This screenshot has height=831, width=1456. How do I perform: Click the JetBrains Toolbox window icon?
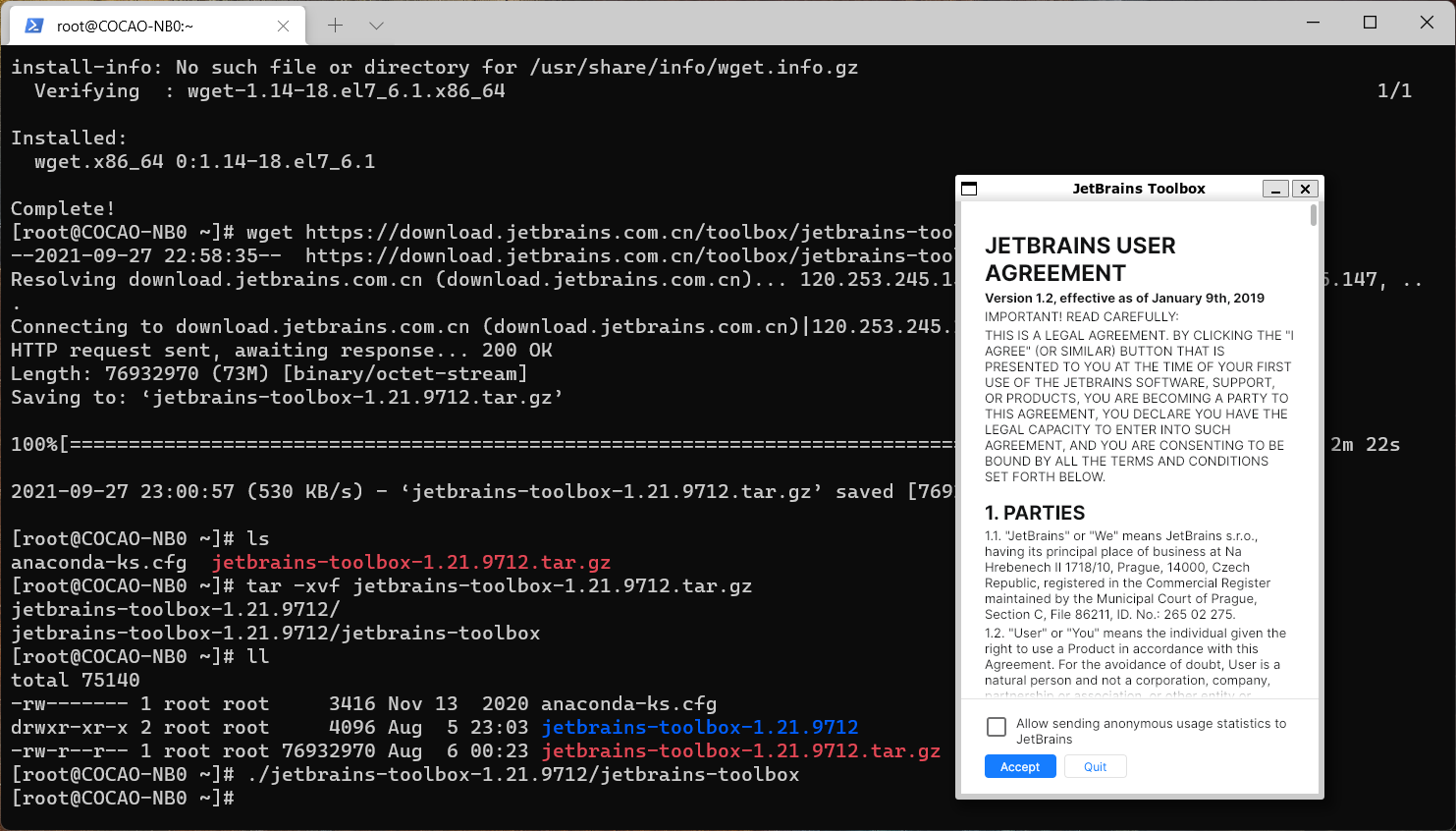[969, 189]
